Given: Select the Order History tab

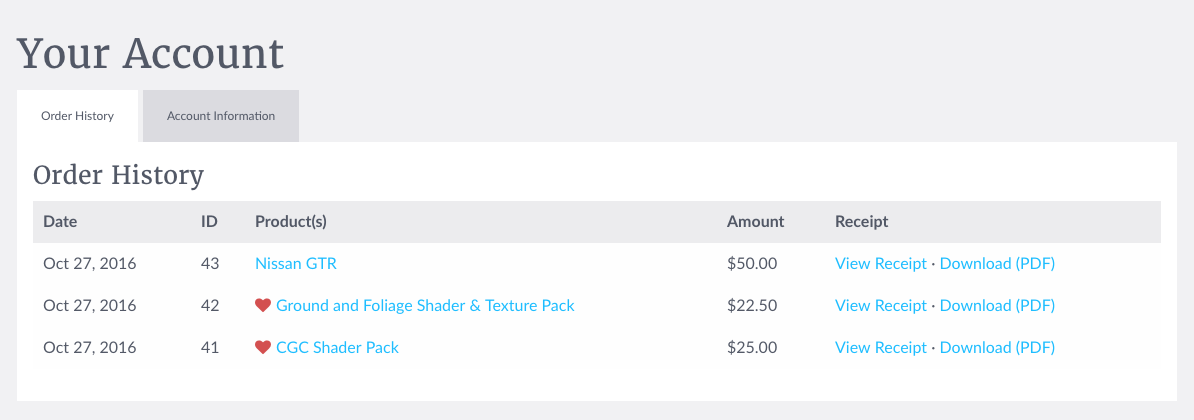Looking at the screenshot, I should 77,116.
